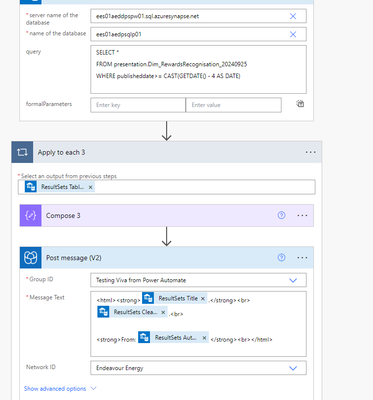The image size is (373, 400).
Task: Open help for the Compose 3 action
Action: click(x=281, y=215)
